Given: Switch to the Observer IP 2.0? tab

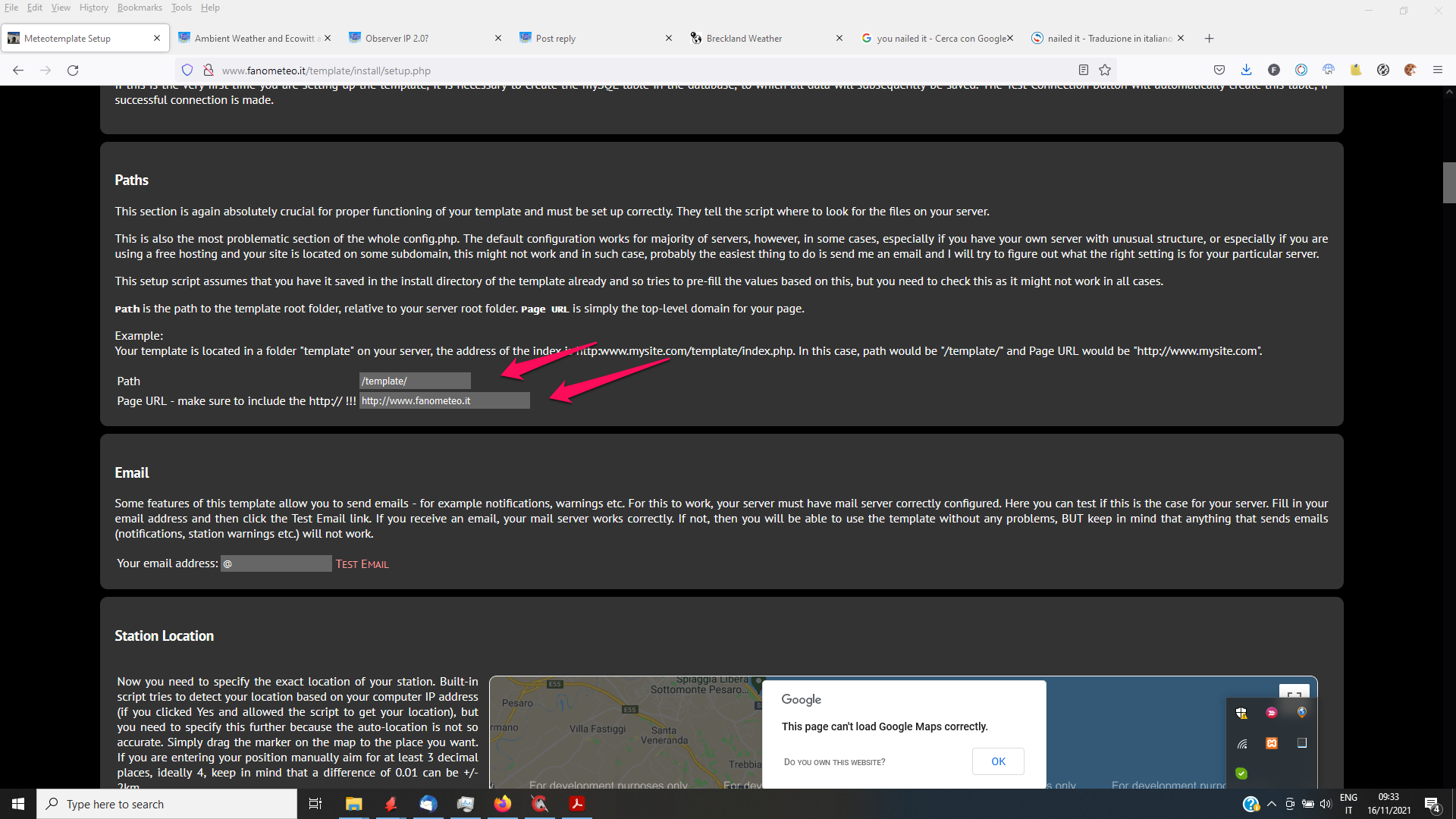Looking at the screenshot, I should [426, 39].
